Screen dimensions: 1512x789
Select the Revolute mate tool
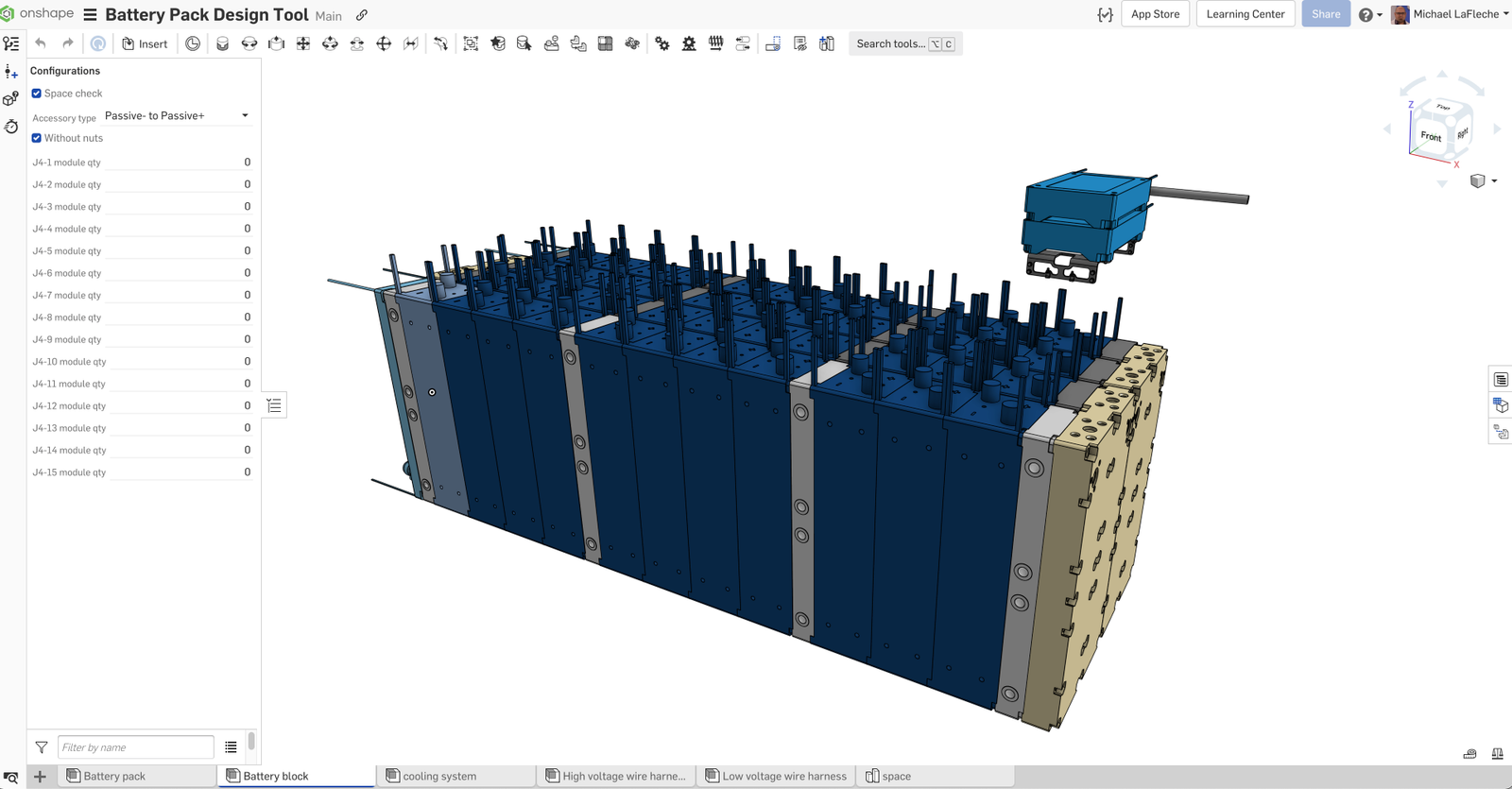pos(249,43)
